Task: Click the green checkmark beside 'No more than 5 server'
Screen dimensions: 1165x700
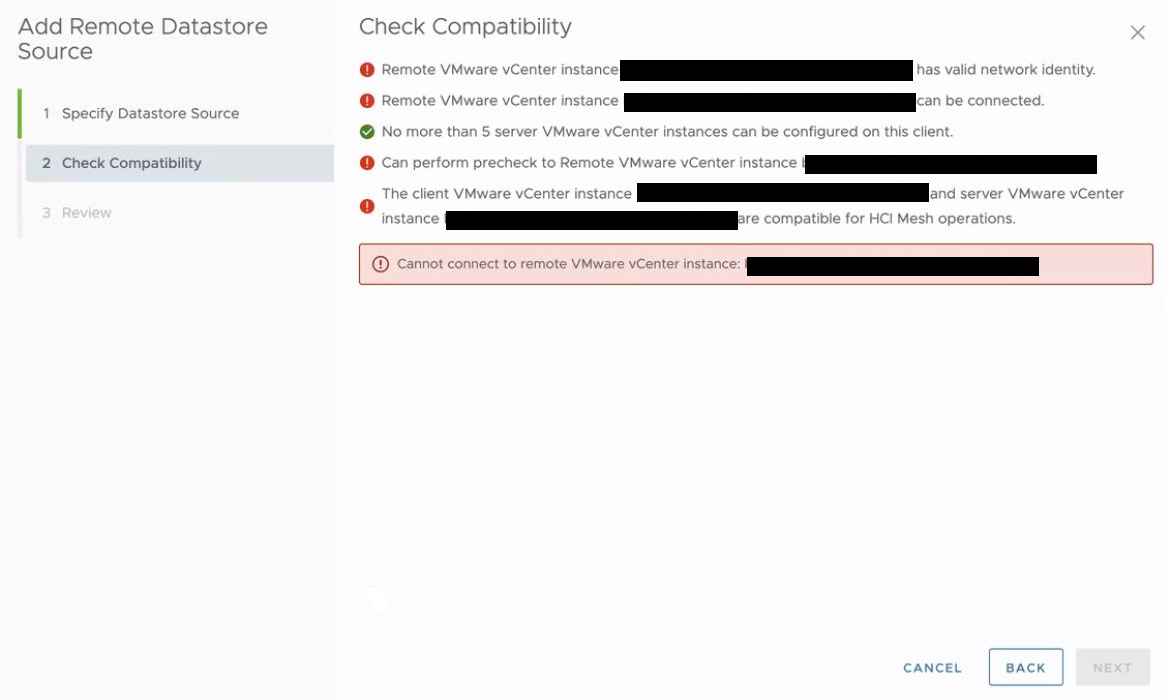Action: pyautogui.click(x=367, y=132)
